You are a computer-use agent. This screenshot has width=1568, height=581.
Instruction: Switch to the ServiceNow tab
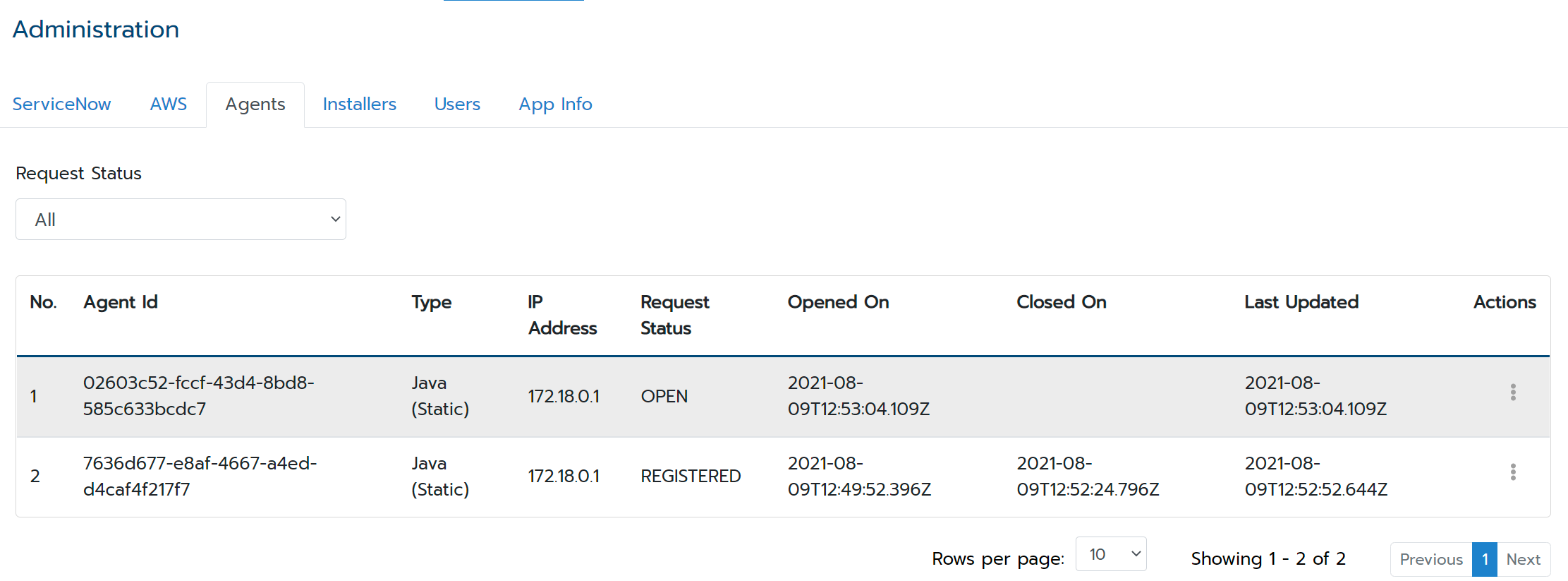click(x=62, y=104)
